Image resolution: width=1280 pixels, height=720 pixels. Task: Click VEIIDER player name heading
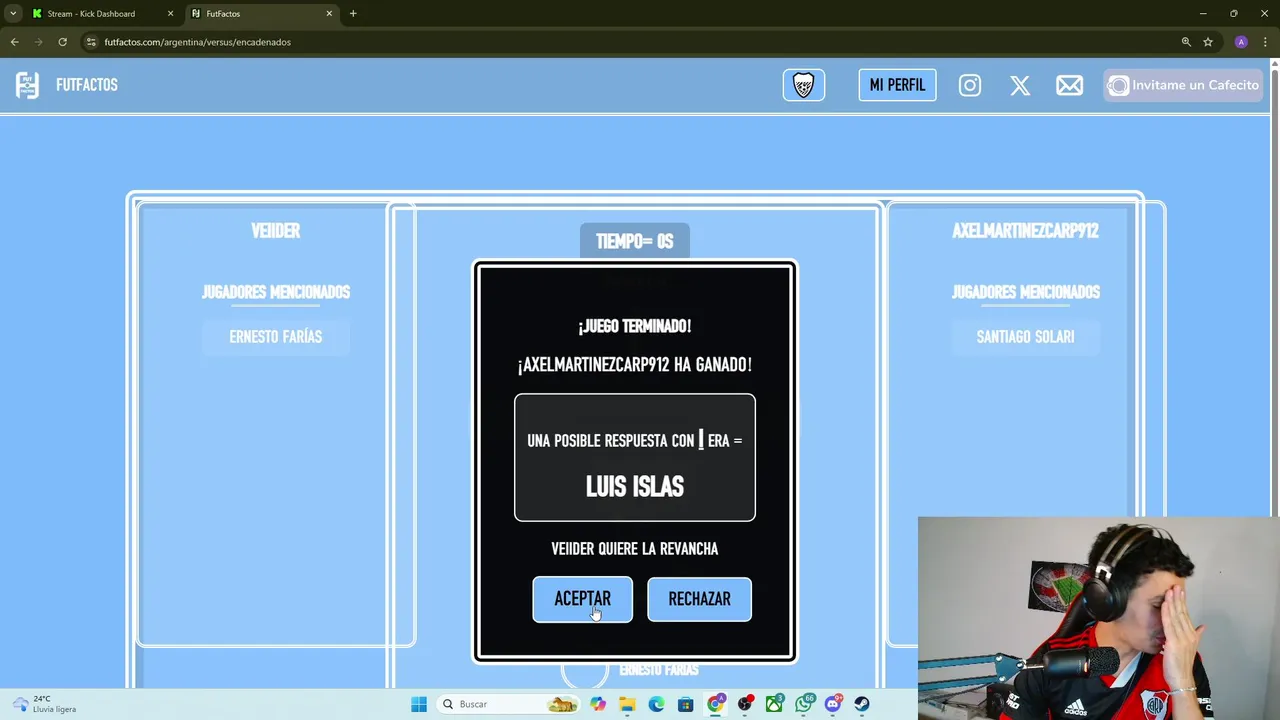pos(275,231)
